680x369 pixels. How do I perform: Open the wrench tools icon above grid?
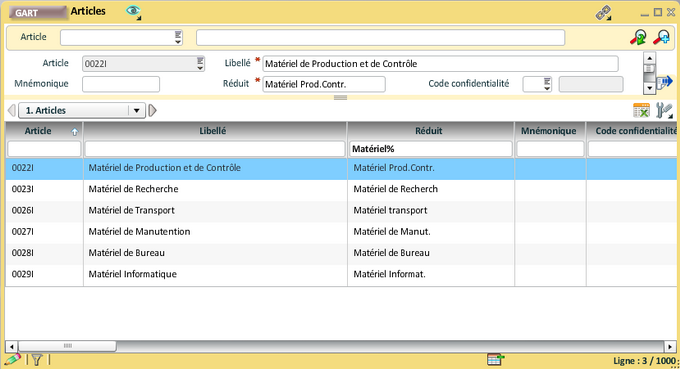pos(664,111)
